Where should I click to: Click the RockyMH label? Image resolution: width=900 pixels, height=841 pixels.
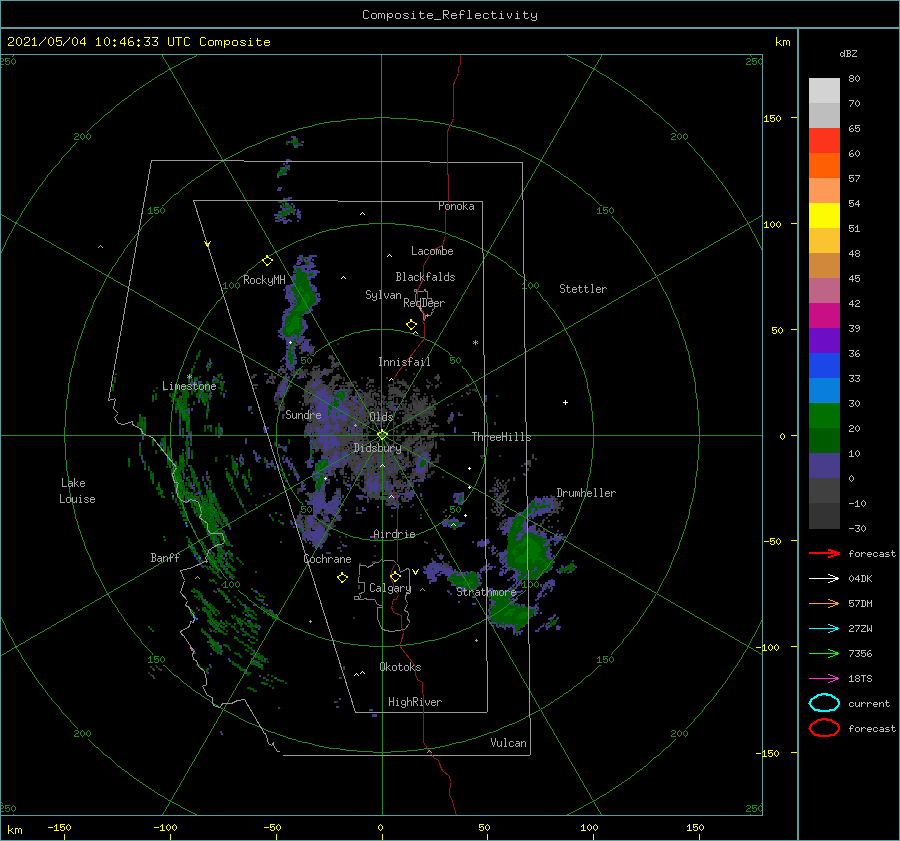pos(264,280)
